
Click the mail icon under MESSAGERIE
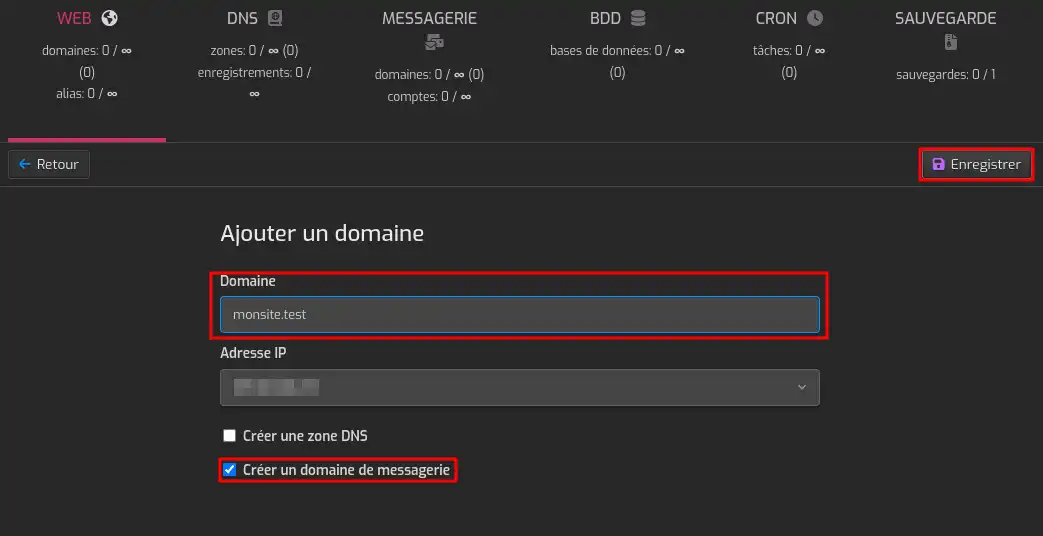tap(434, 42)
